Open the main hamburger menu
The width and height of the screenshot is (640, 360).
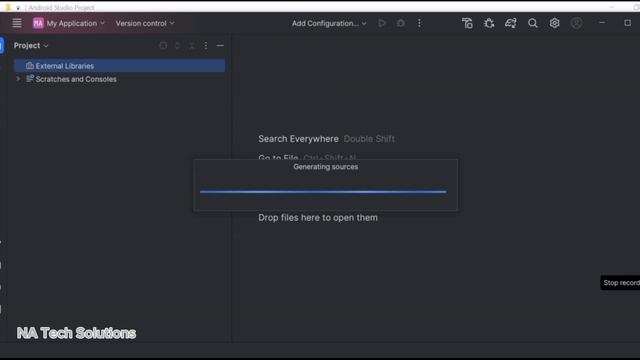click(17, 23)
